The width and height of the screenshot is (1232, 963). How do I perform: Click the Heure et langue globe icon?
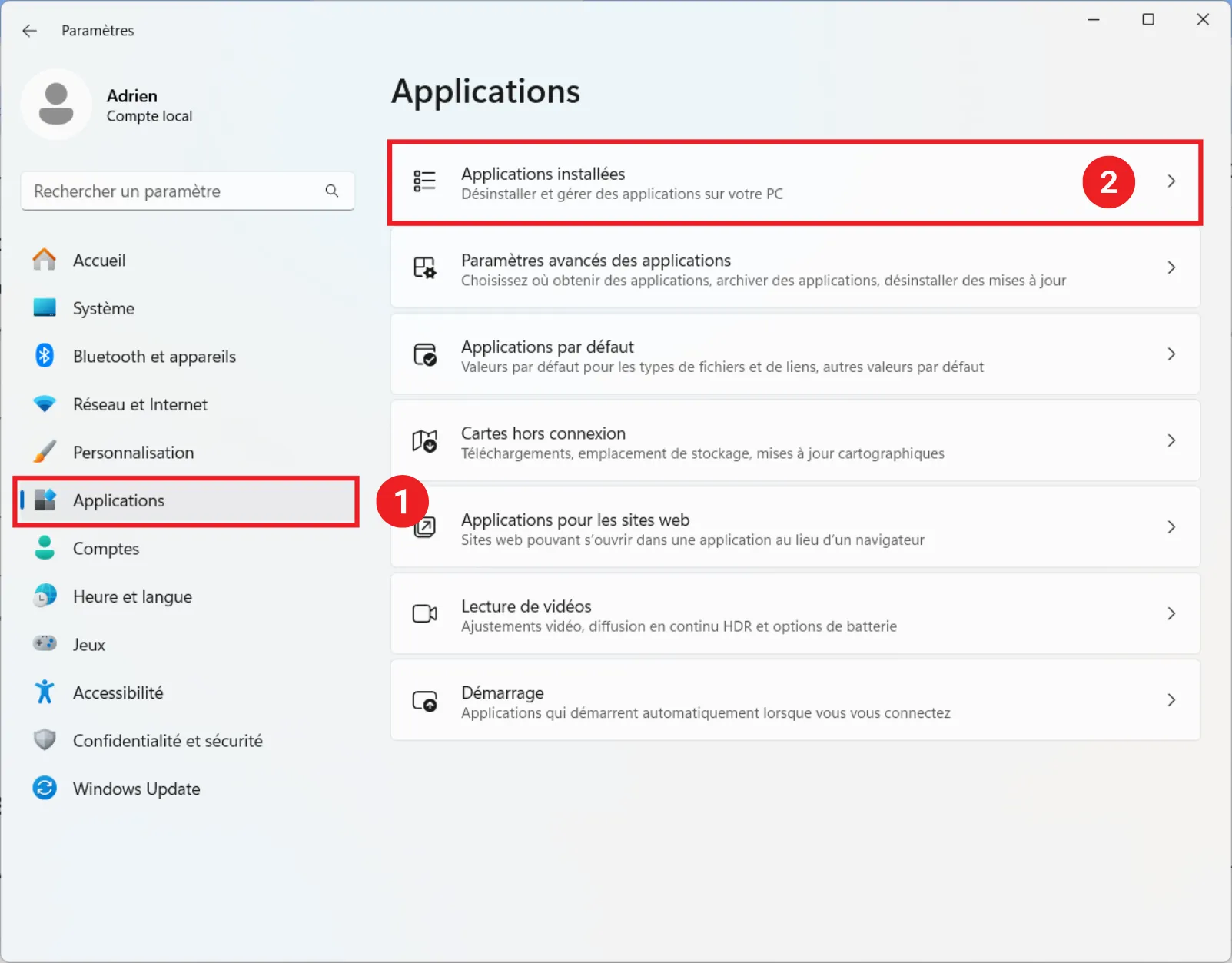pyautogui.click(x=45, y=596)
